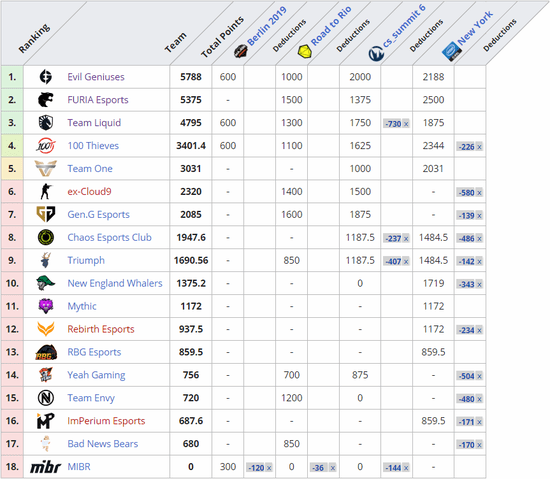The image size is (550, 479).
Task: Open the Yeah Gaming team page
Action: tap(96, 375)
